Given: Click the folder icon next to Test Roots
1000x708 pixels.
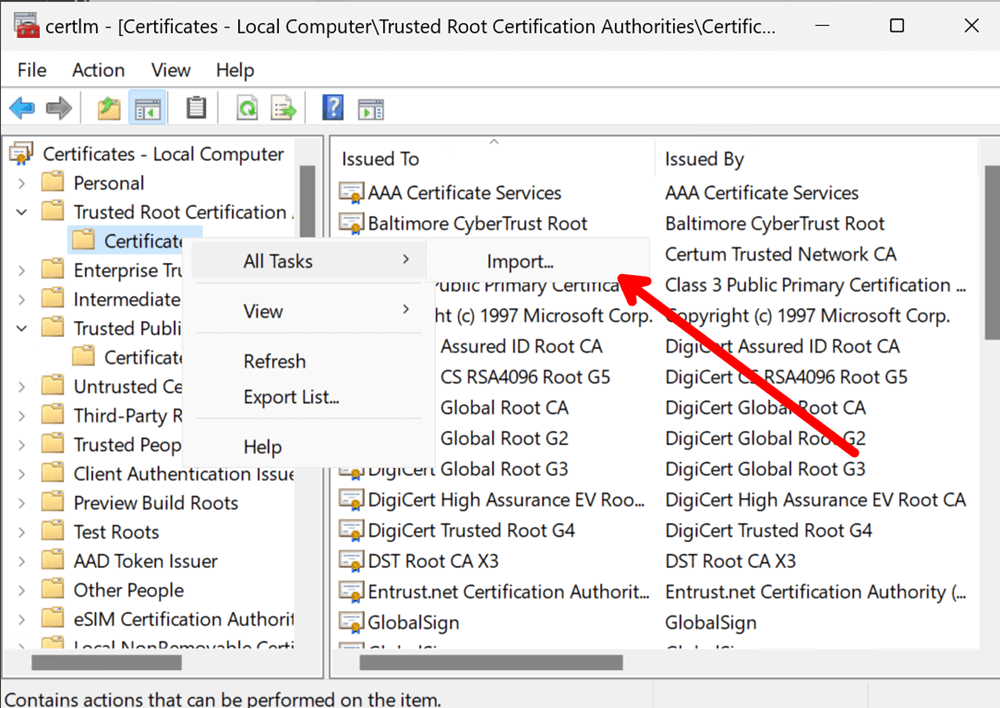Looking at the screenshot, I should click(53, 531).
